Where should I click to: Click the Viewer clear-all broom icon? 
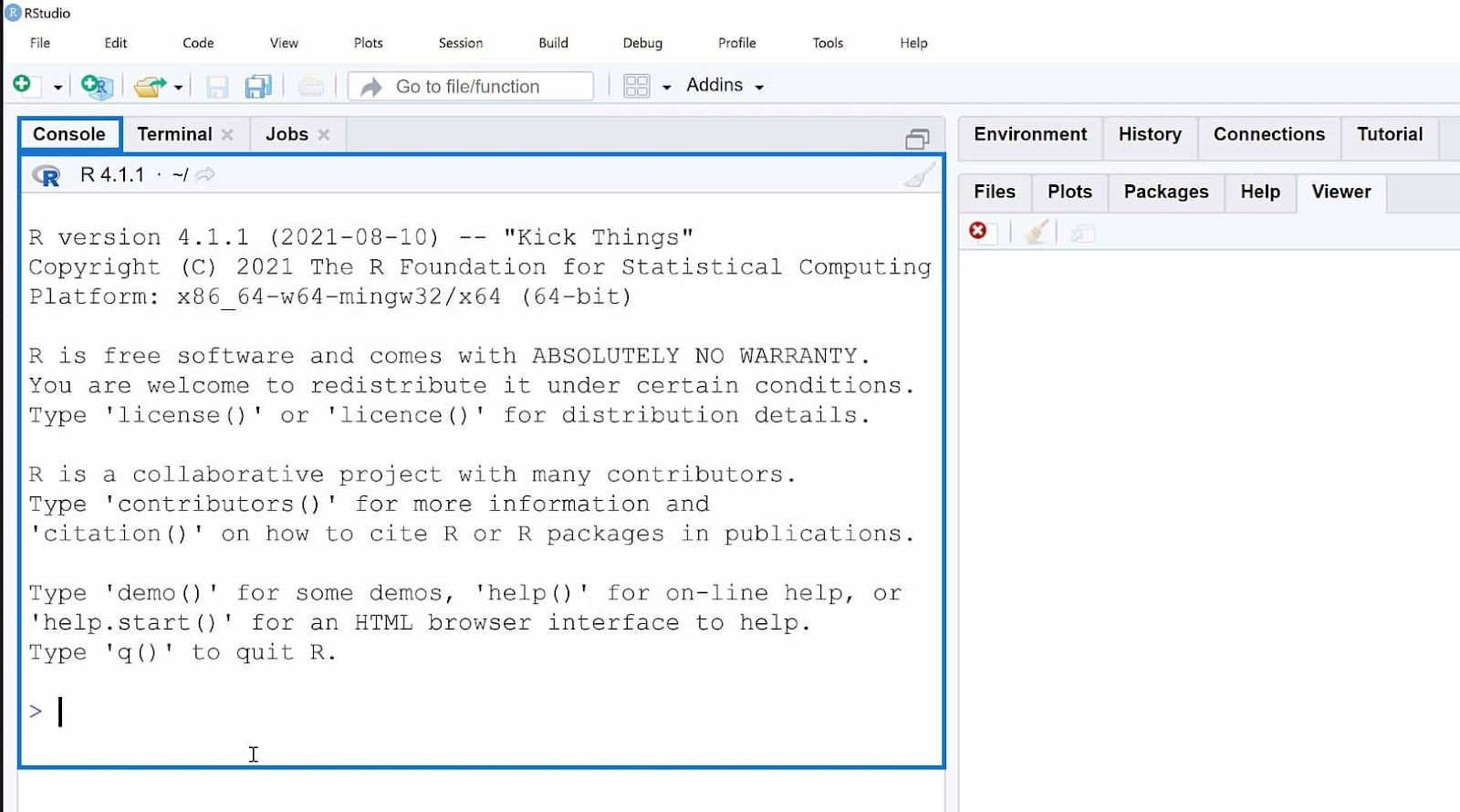click(1035, 233)
